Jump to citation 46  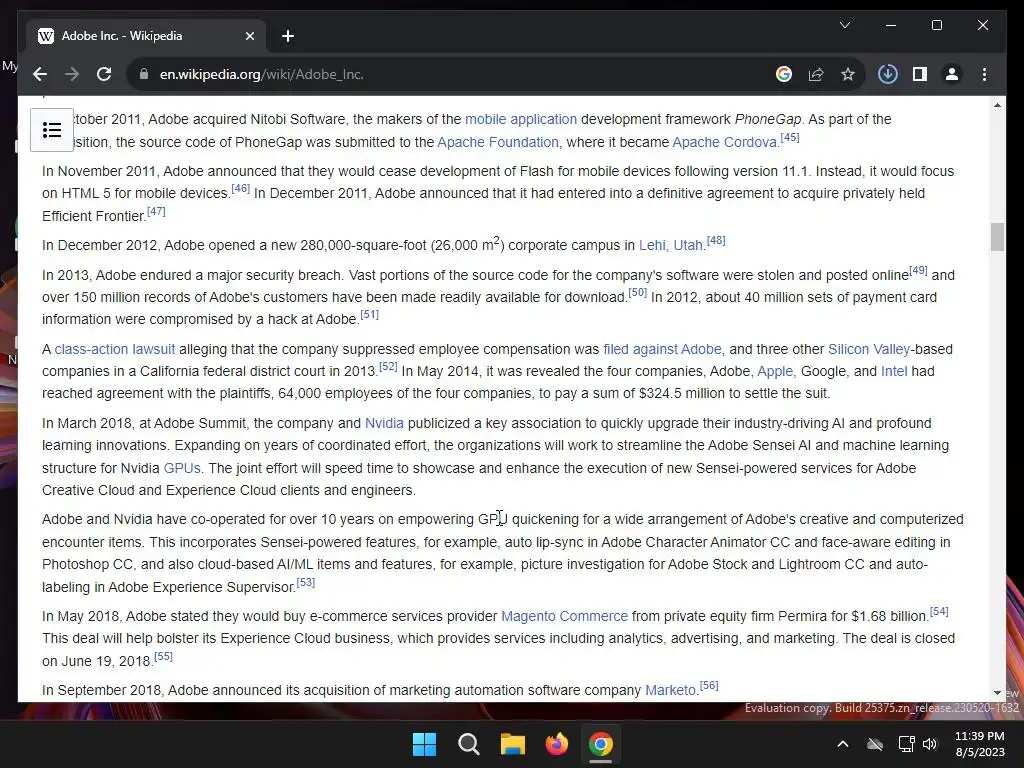pyautogui.click(x=240, y=189)
